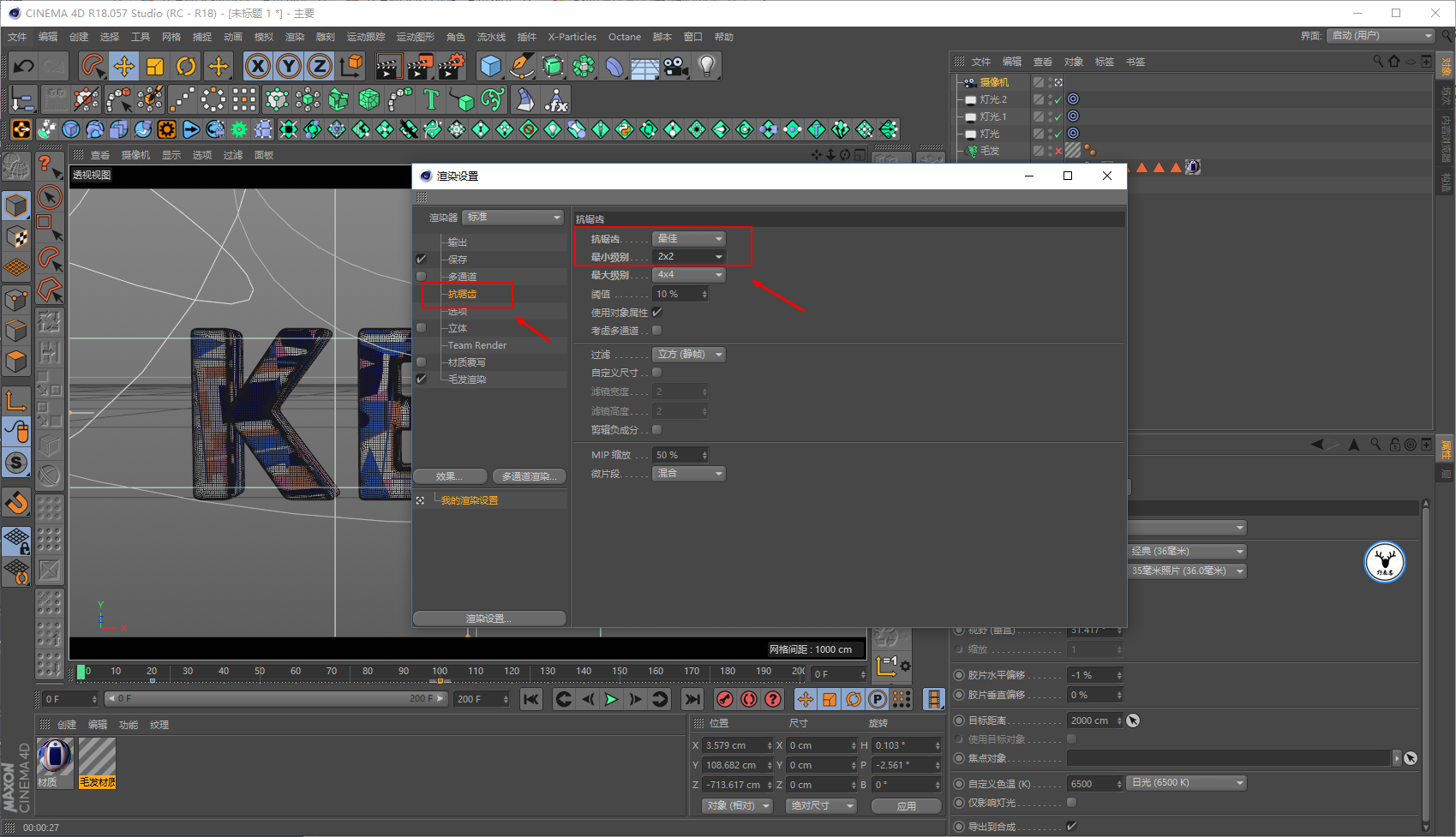This screenshot has height=837, width=1456.
Task: Enable the 考虑多通道 checkbox
Action: (657, 331)
